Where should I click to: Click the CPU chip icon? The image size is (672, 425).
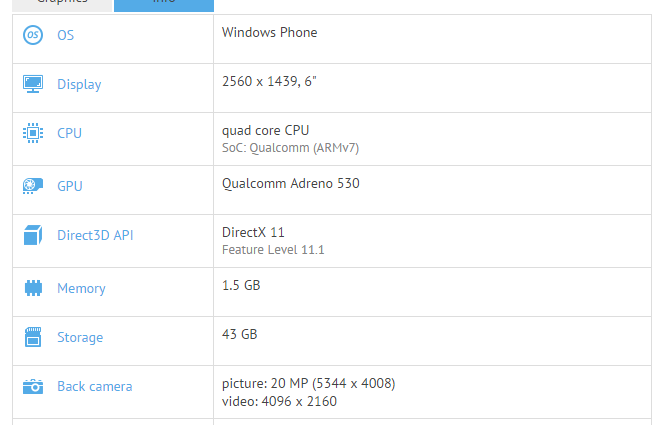(x=33, y=133)
